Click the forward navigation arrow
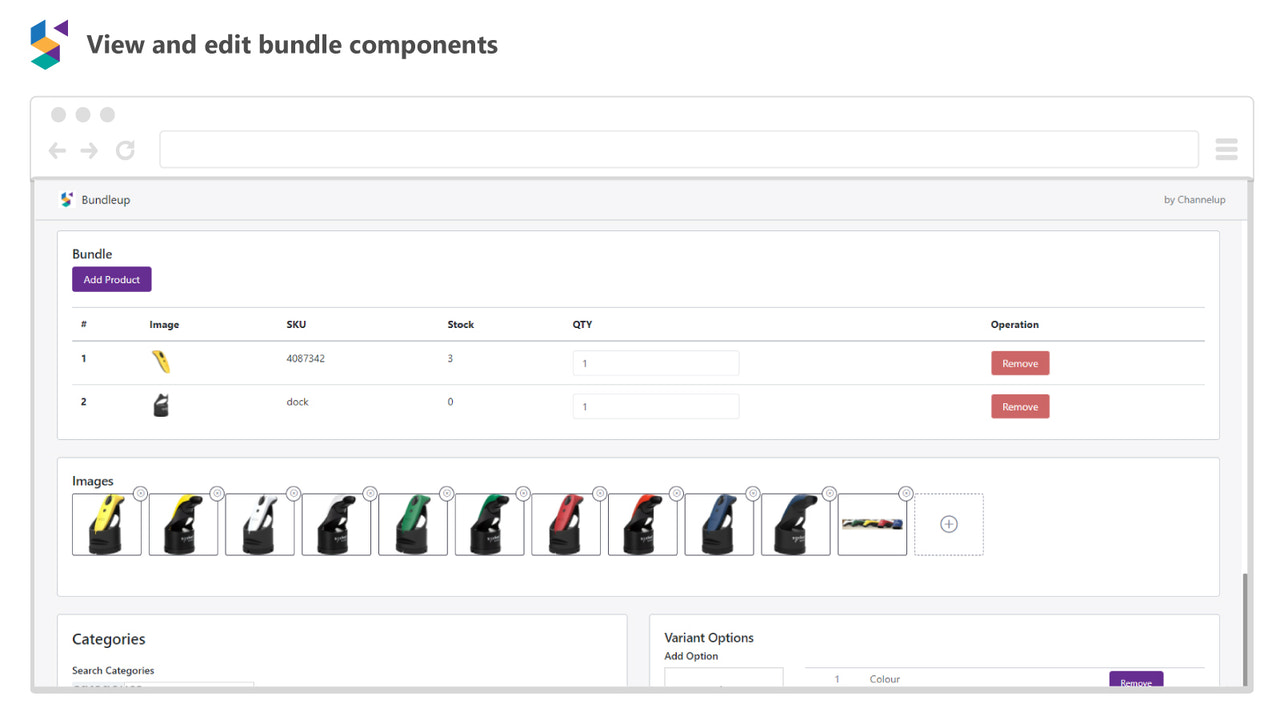The width and height of the screenshot is (1280, 720). click(x=90, y=150)
